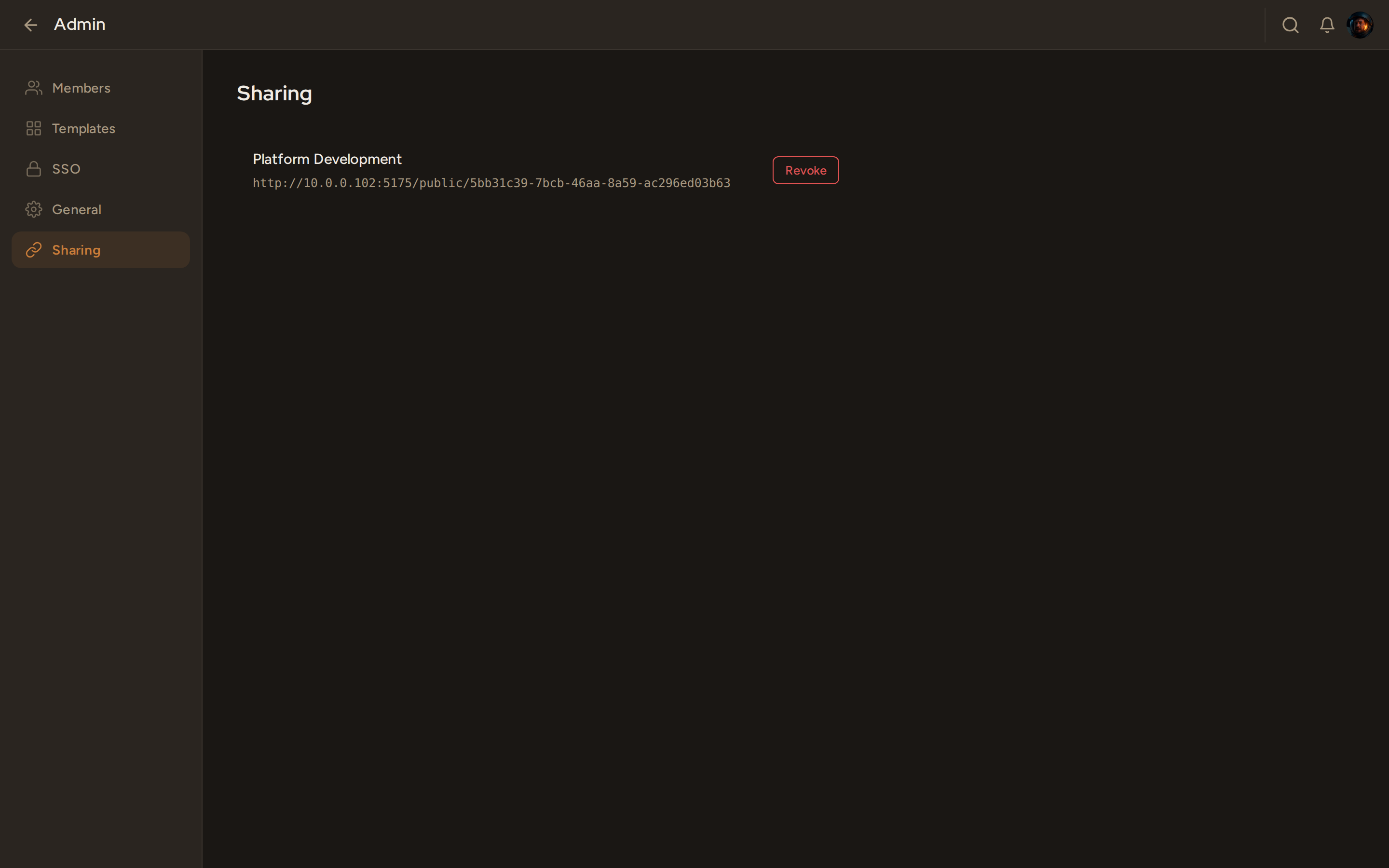Open search using the magnifying glass icon

click(x=1290, y=25)
